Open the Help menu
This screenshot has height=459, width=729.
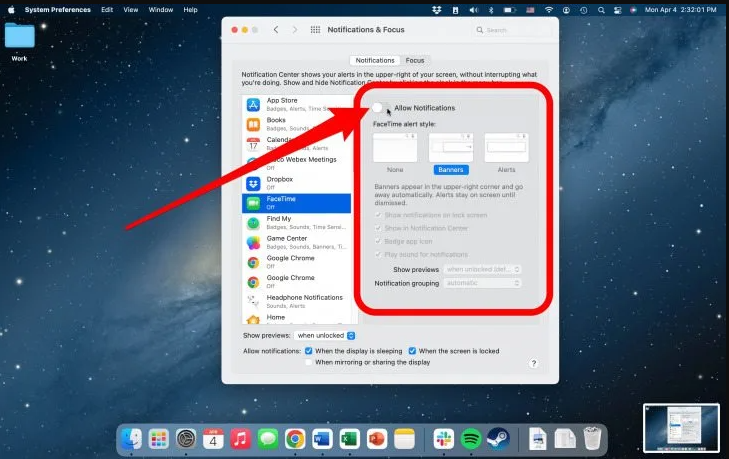pos(190,9)
